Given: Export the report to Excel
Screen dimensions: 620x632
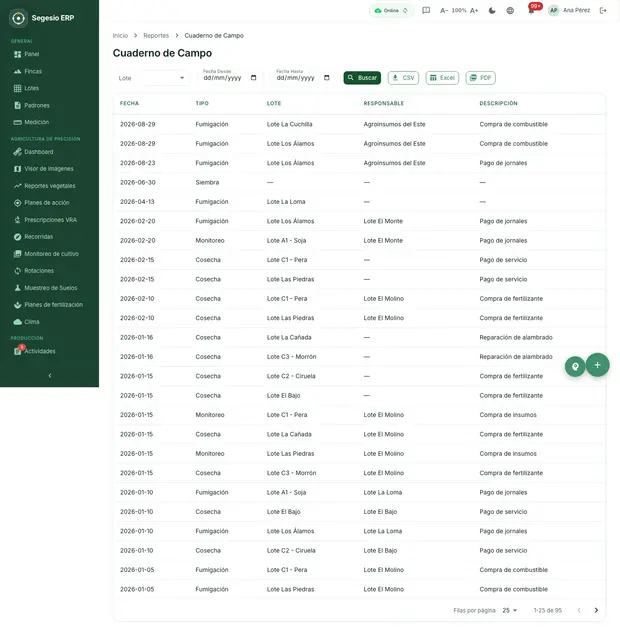Looking at the screenshot, I should (442, 78).
